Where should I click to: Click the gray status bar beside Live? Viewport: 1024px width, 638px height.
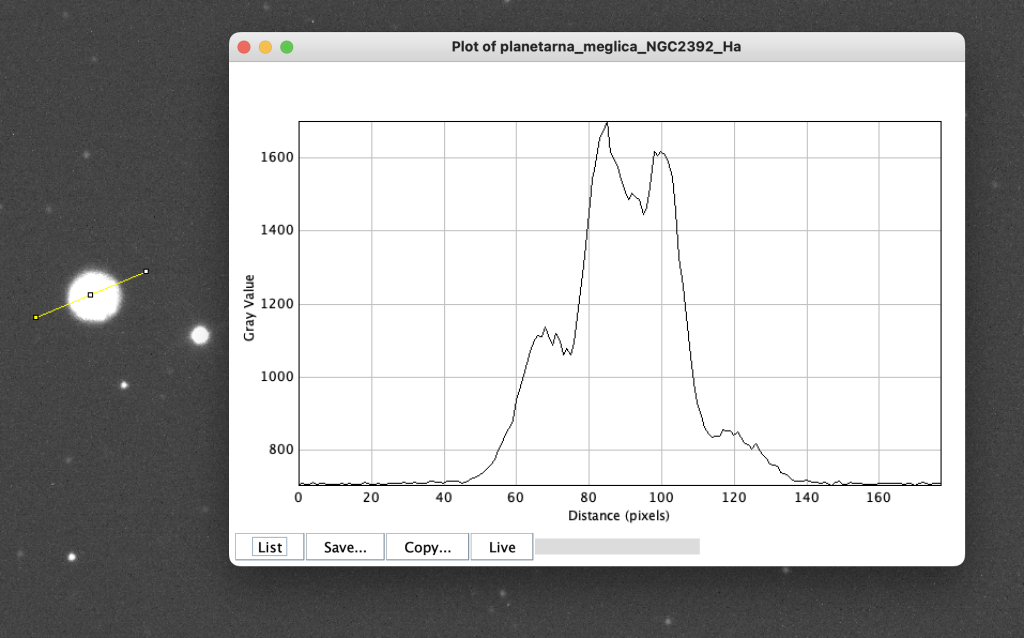(617, 546)
